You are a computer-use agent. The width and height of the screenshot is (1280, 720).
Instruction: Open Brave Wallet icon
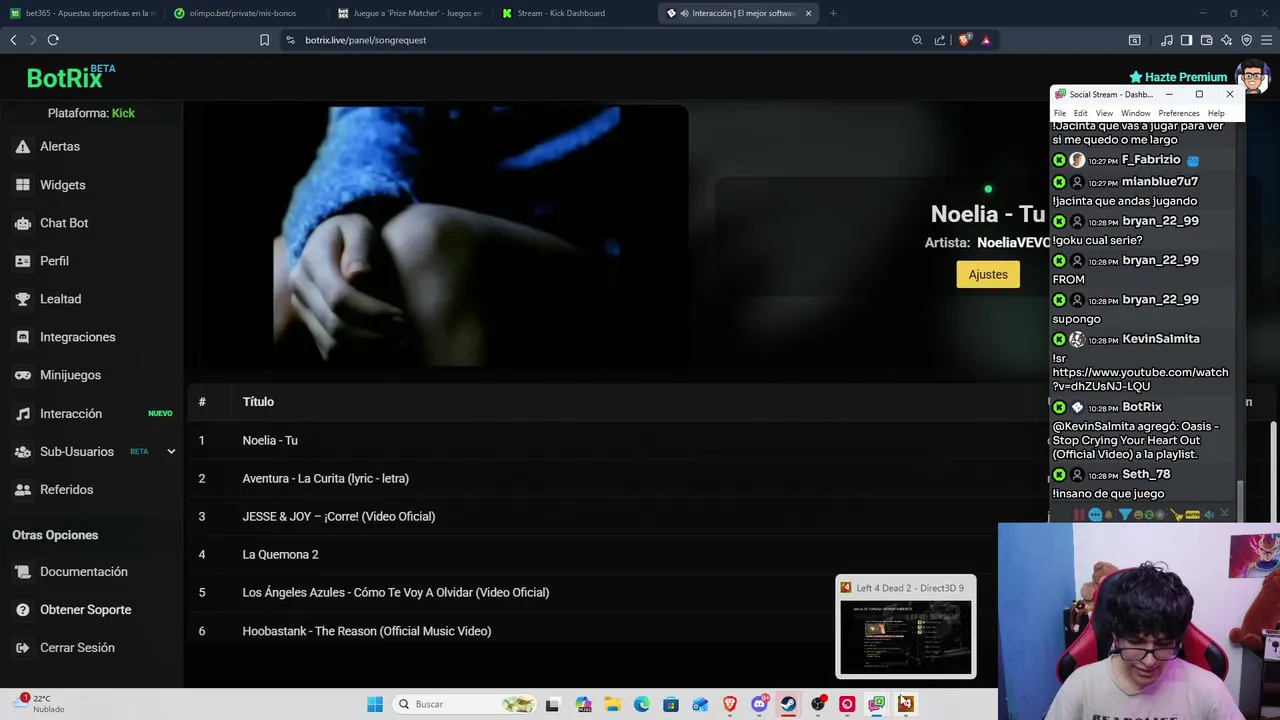coord(1206,40)
